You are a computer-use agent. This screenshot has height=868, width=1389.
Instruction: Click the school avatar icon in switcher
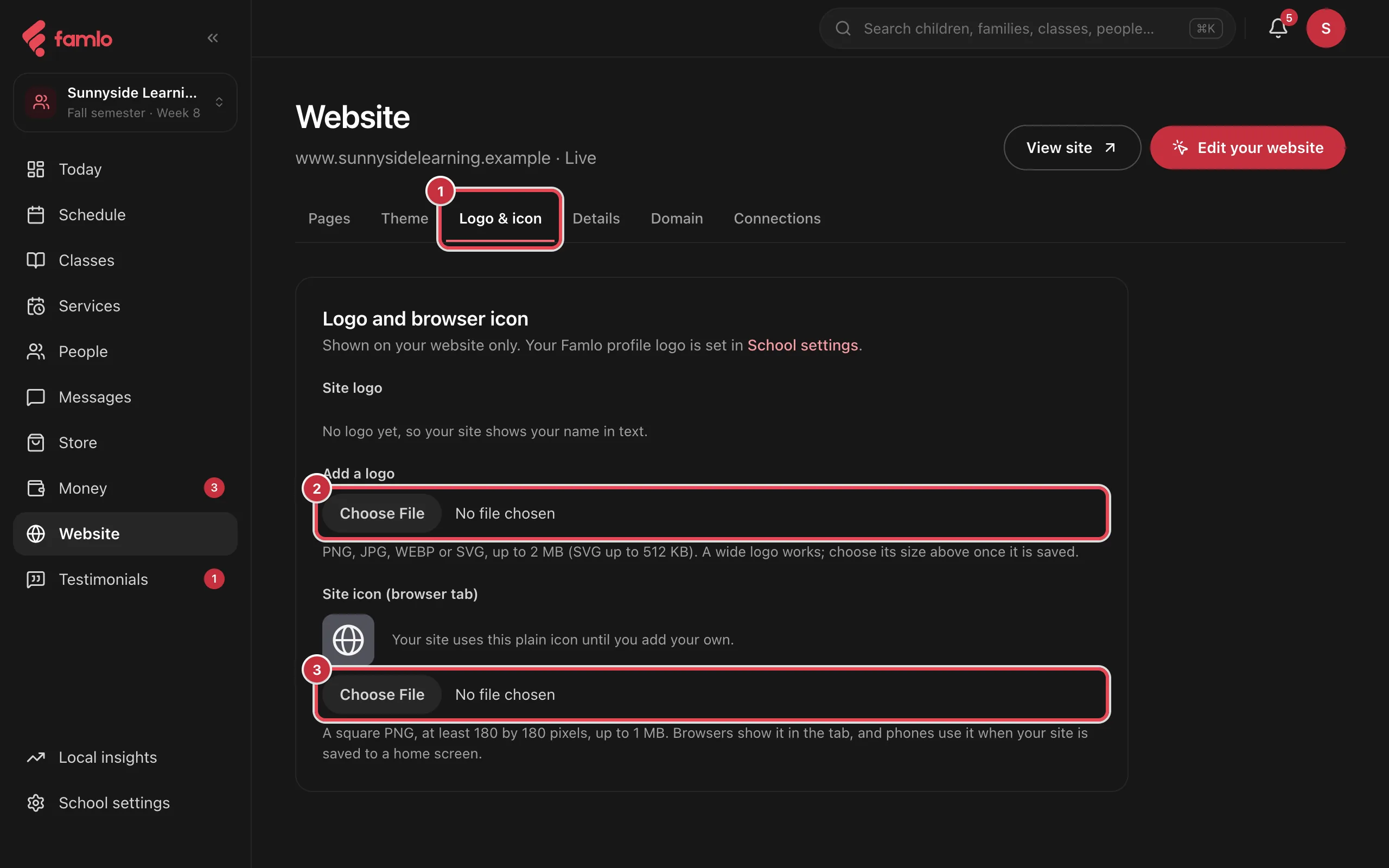[41, 102]
